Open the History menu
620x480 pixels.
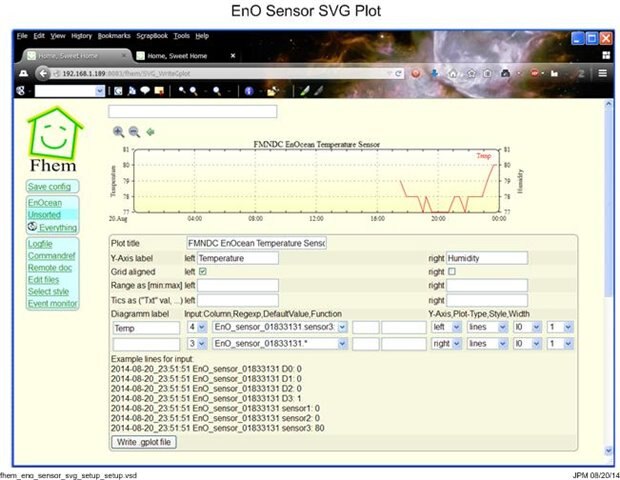click(81, 36)
